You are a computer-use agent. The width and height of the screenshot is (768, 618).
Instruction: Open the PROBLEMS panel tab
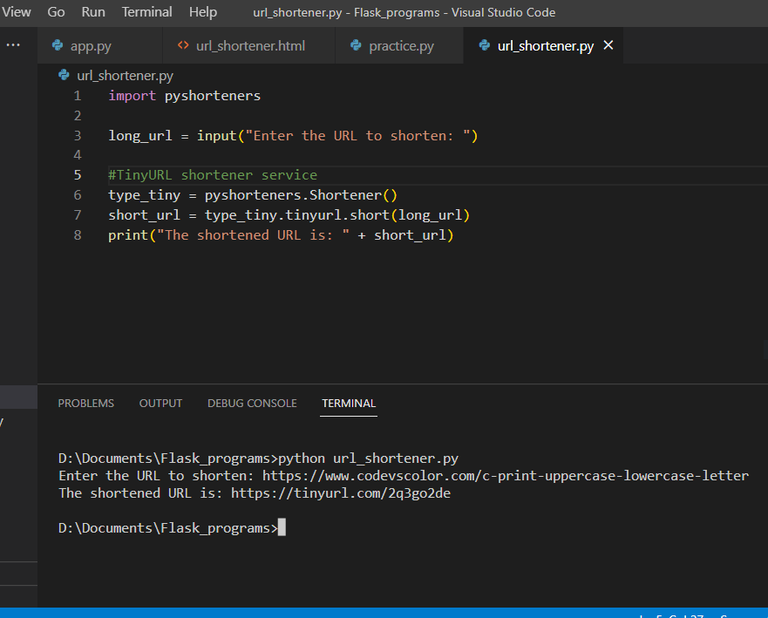click(86, 403)
